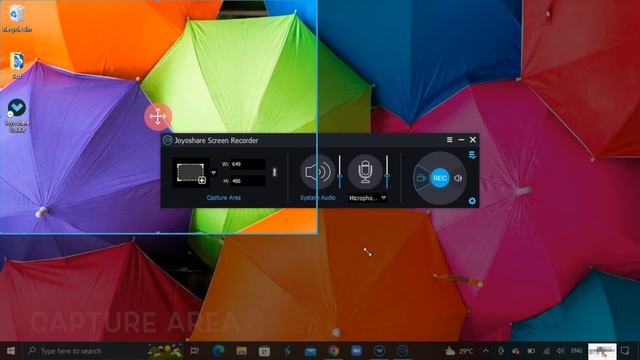Click the System Audio label

[318, 198]
